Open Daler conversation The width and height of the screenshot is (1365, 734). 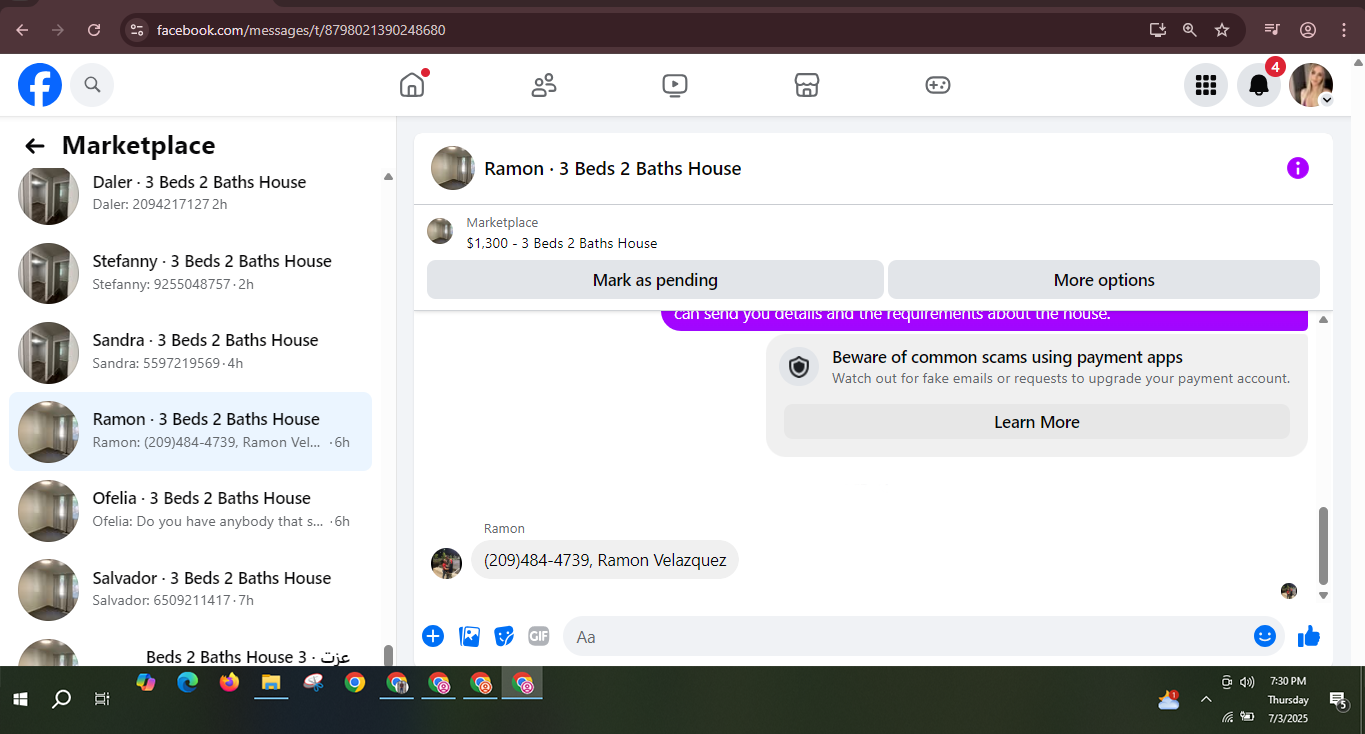[190, 192]
